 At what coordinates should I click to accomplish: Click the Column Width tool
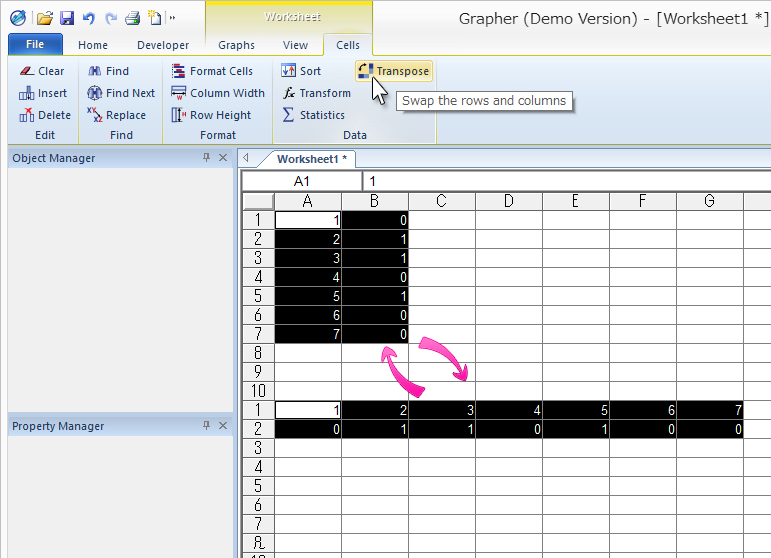(x=179, y=93)
